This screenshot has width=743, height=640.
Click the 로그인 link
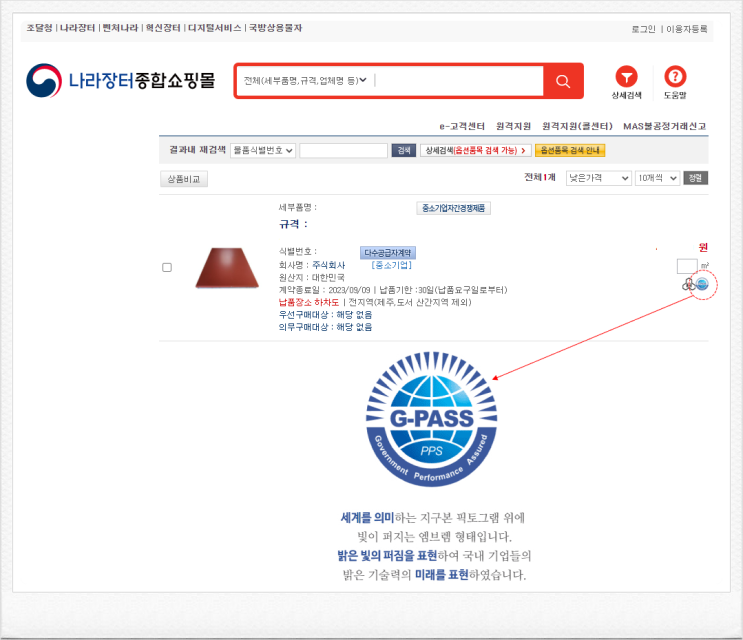643,29
